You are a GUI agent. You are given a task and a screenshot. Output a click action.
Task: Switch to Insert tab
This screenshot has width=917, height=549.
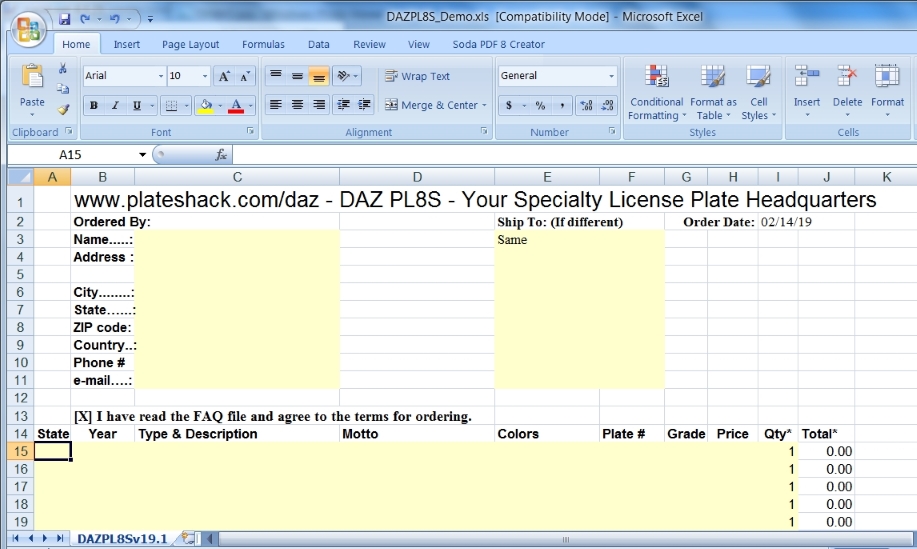(x=126, y=44)
